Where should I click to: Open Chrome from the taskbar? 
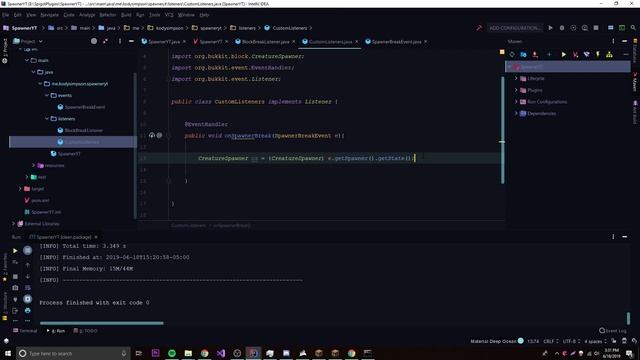[x=204, y=353]
